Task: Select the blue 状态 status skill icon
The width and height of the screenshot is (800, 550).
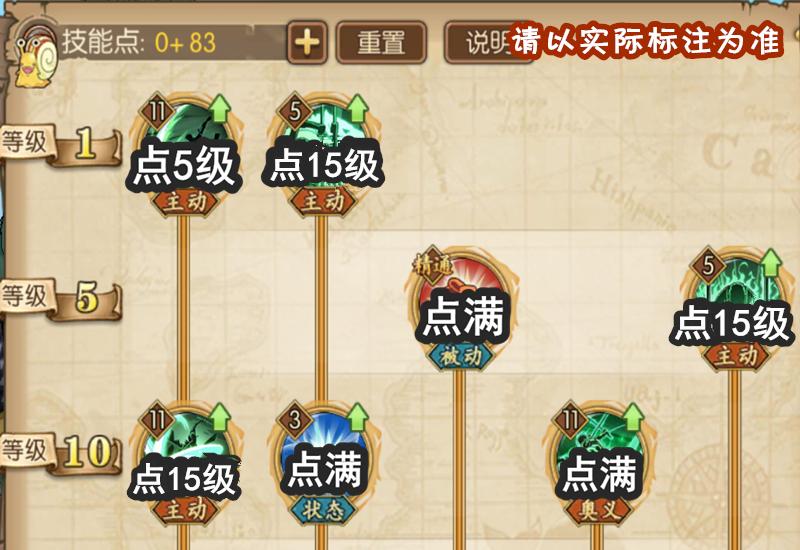Action: [x=323, y=463]
